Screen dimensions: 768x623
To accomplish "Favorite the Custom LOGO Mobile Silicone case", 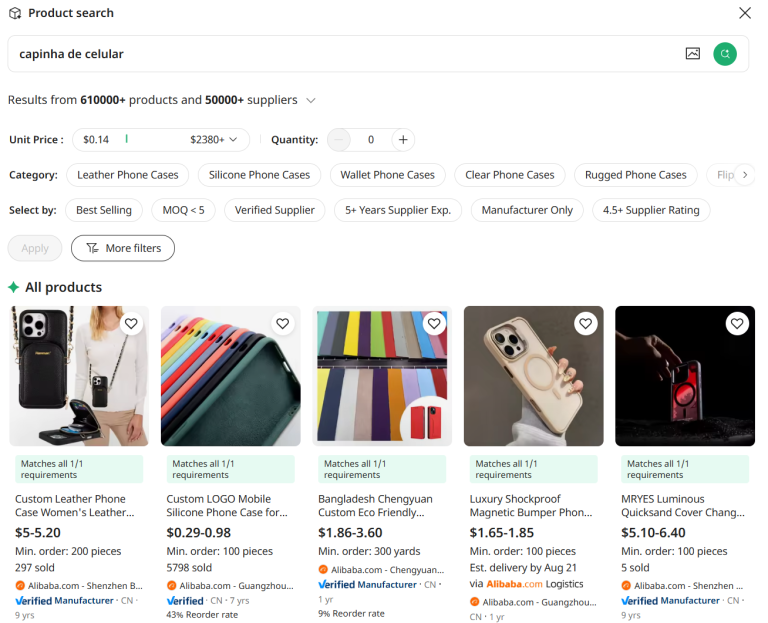I will (x=283, y=324).
